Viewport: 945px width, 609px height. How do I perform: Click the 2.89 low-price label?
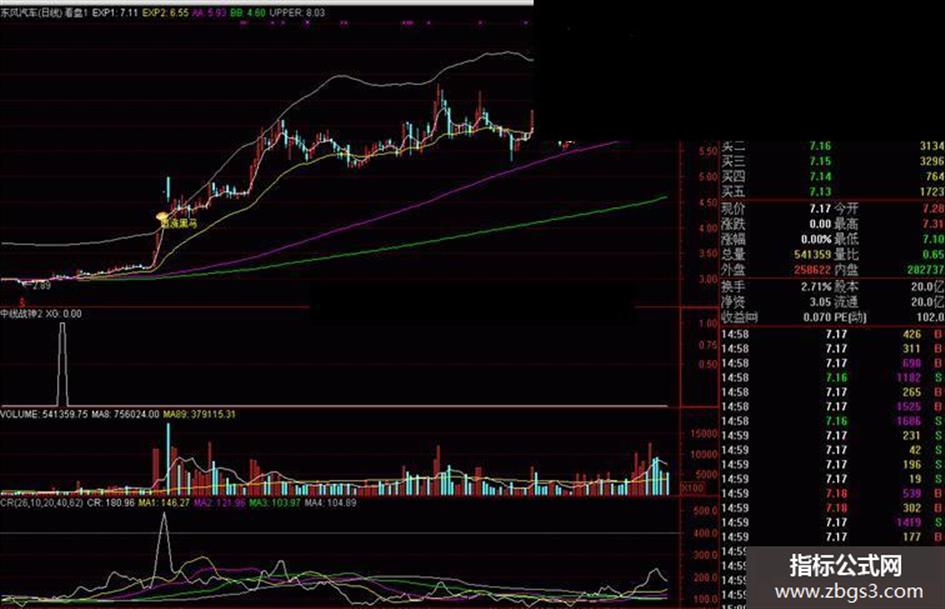42,286
